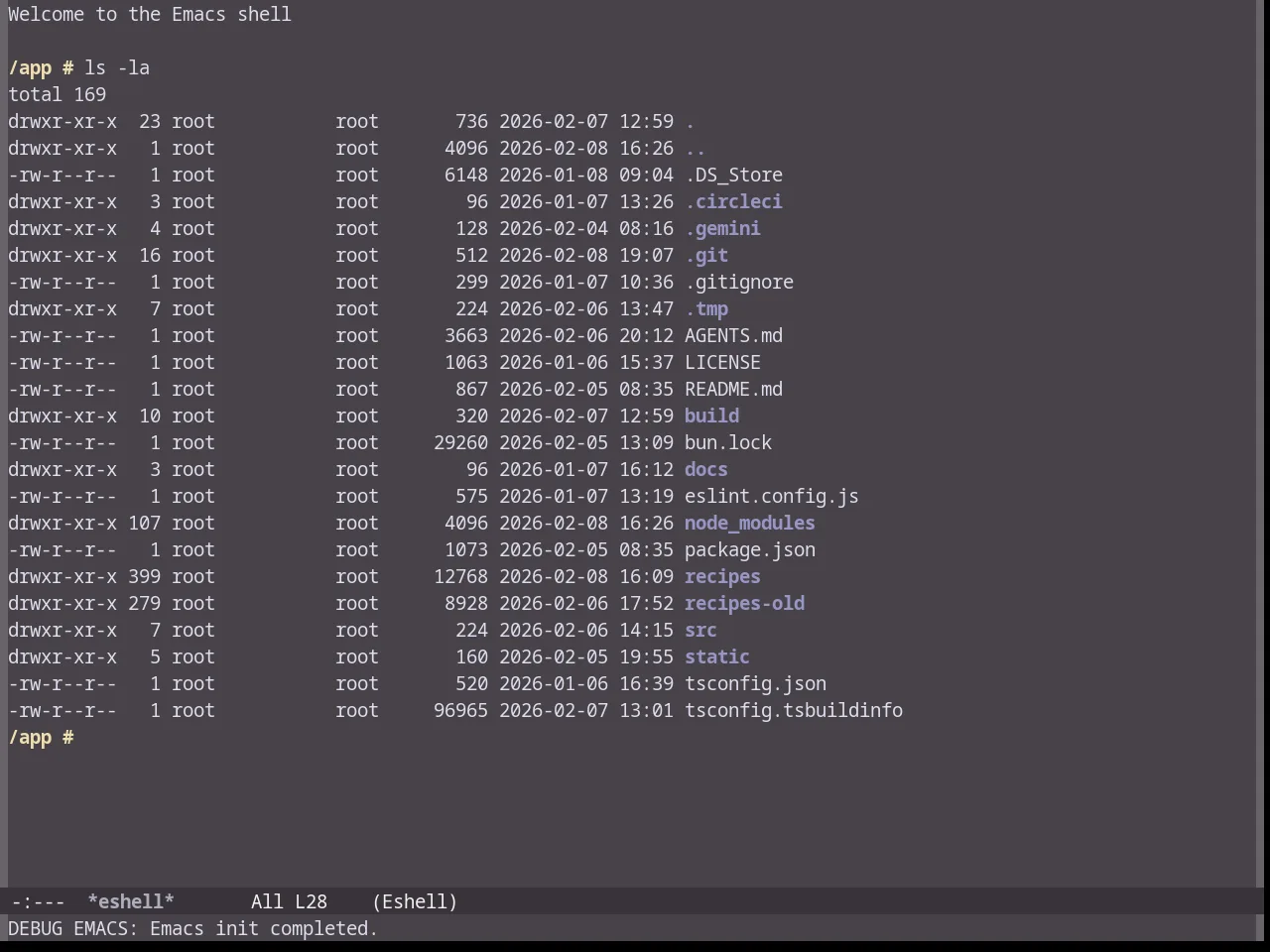Click the eslint.config.js file name
The height and width of the screenshot is (952, 1270).
pos(772,496)
